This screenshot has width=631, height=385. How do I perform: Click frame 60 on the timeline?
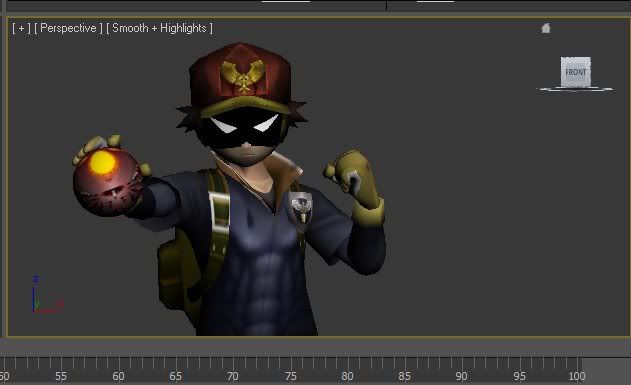[x=118, y=377]
